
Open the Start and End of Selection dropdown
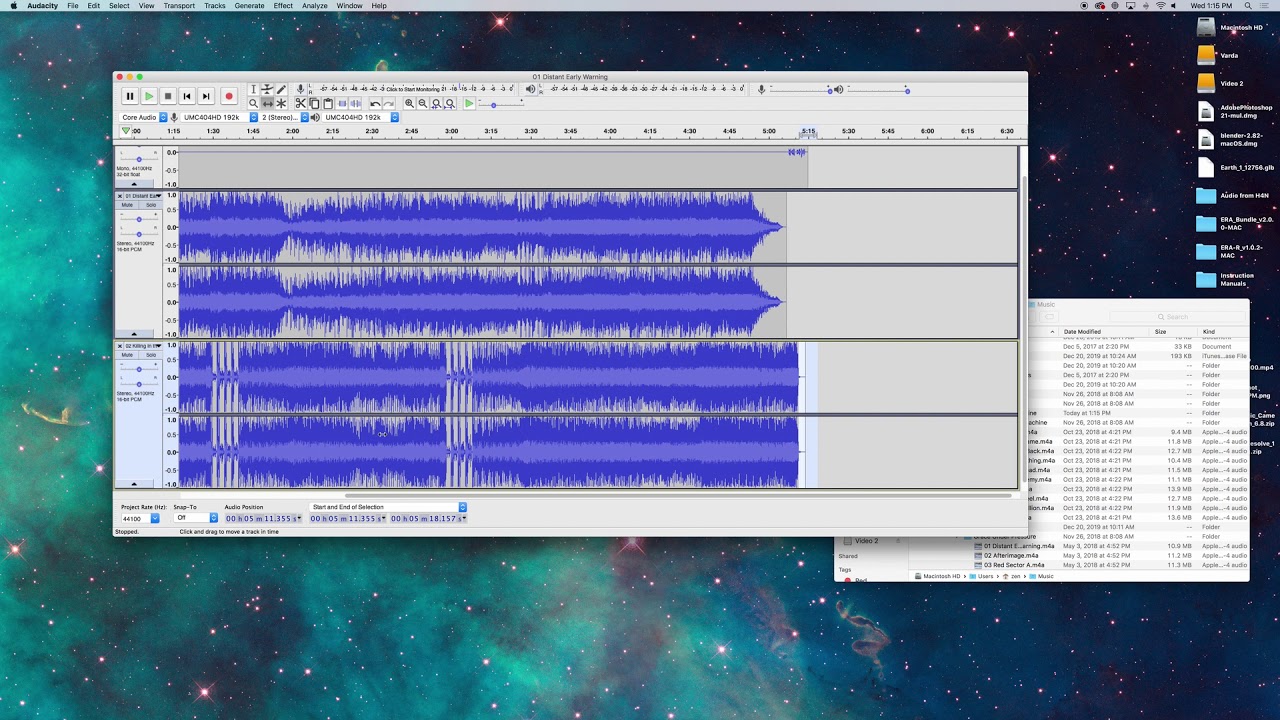pyautogui.click(x=388, y=507)
